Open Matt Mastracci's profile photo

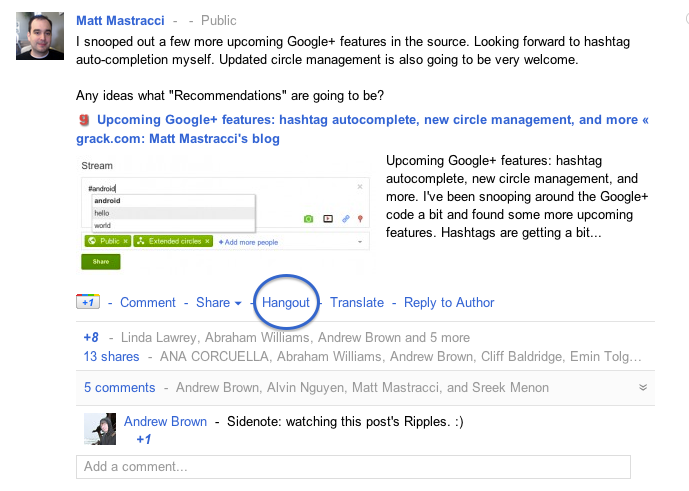(40, 36)
